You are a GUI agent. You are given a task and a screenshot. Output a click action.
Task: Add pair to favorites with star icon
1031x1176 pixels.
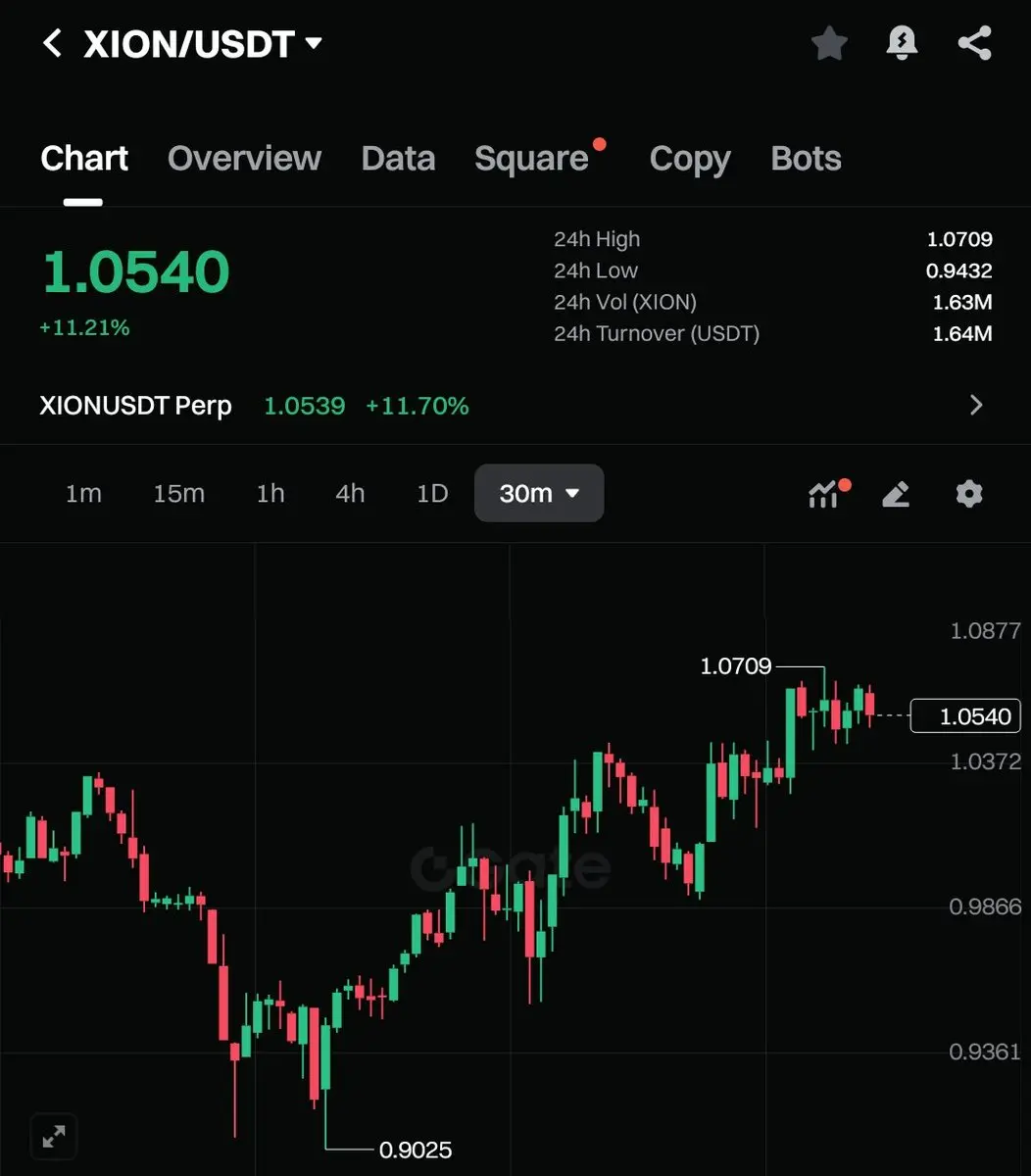pyautogui.click(x=829, y=43)
